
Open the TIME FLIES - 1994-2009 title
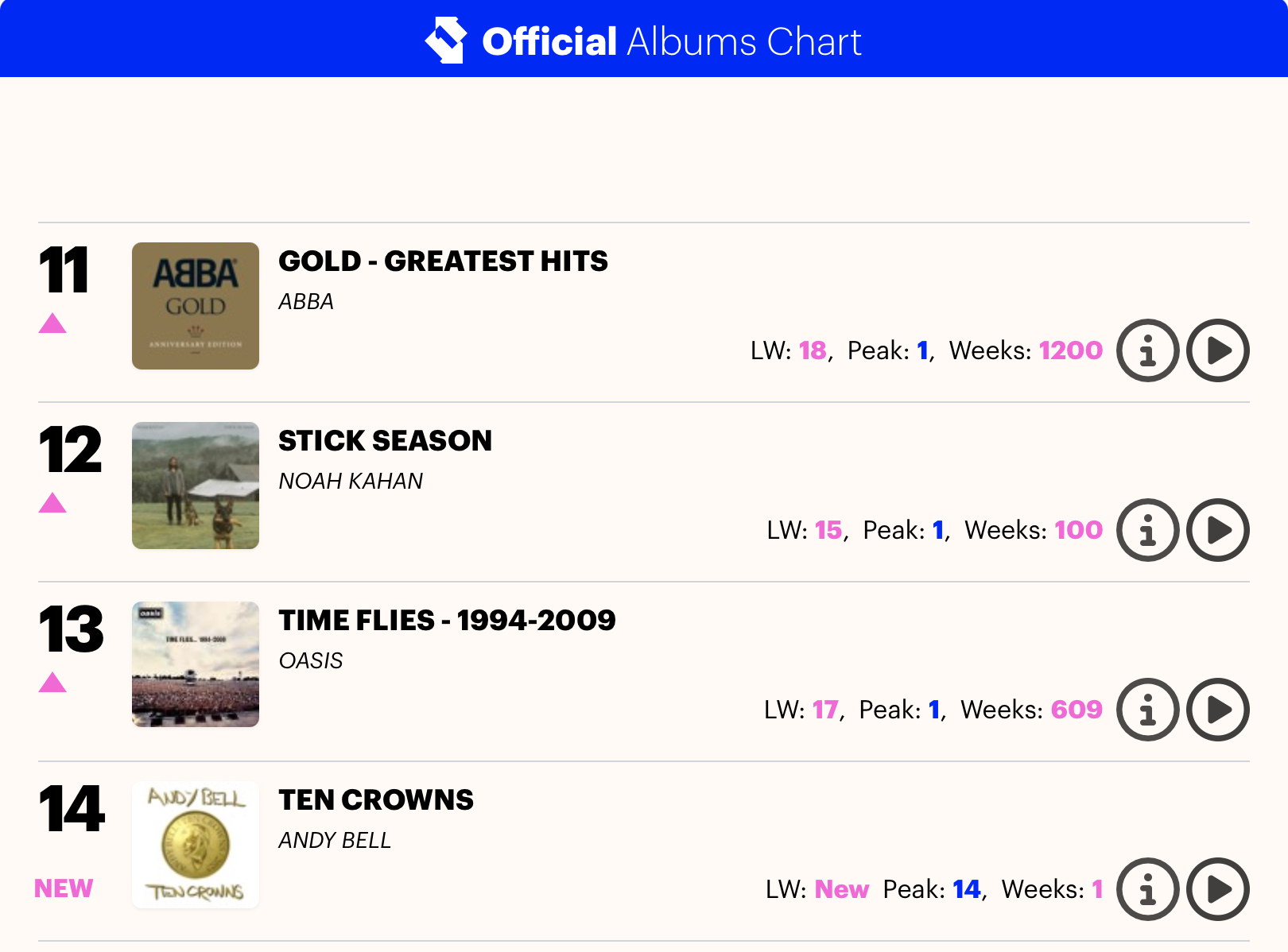[447, 620]
